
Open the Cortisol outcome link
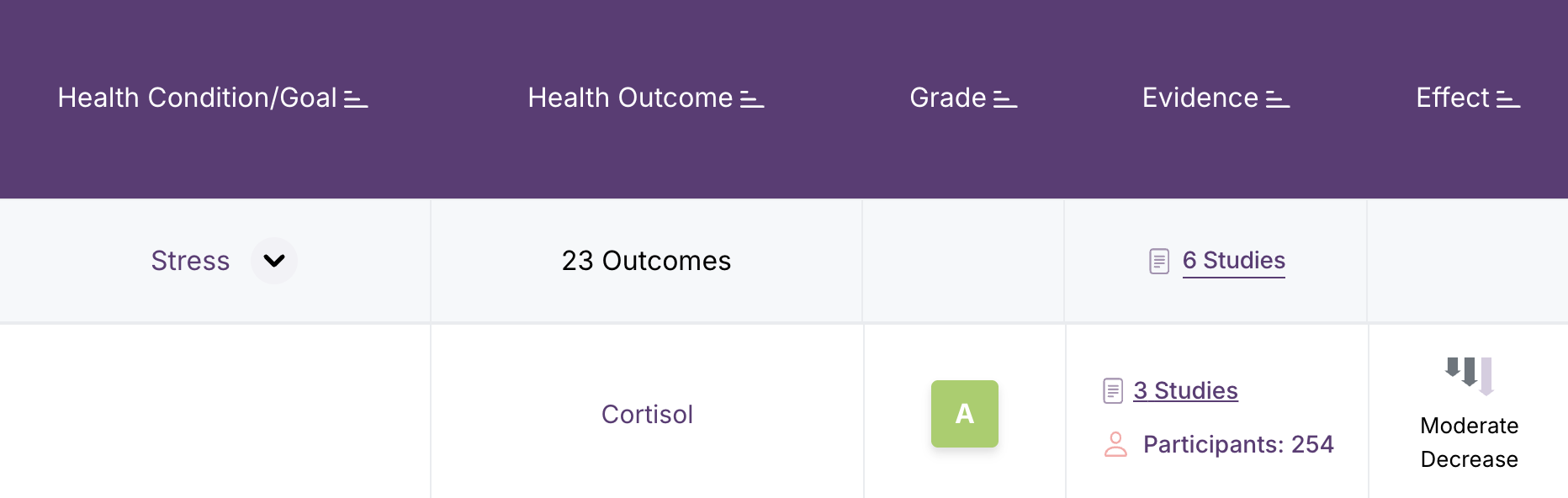coord(647,414)
